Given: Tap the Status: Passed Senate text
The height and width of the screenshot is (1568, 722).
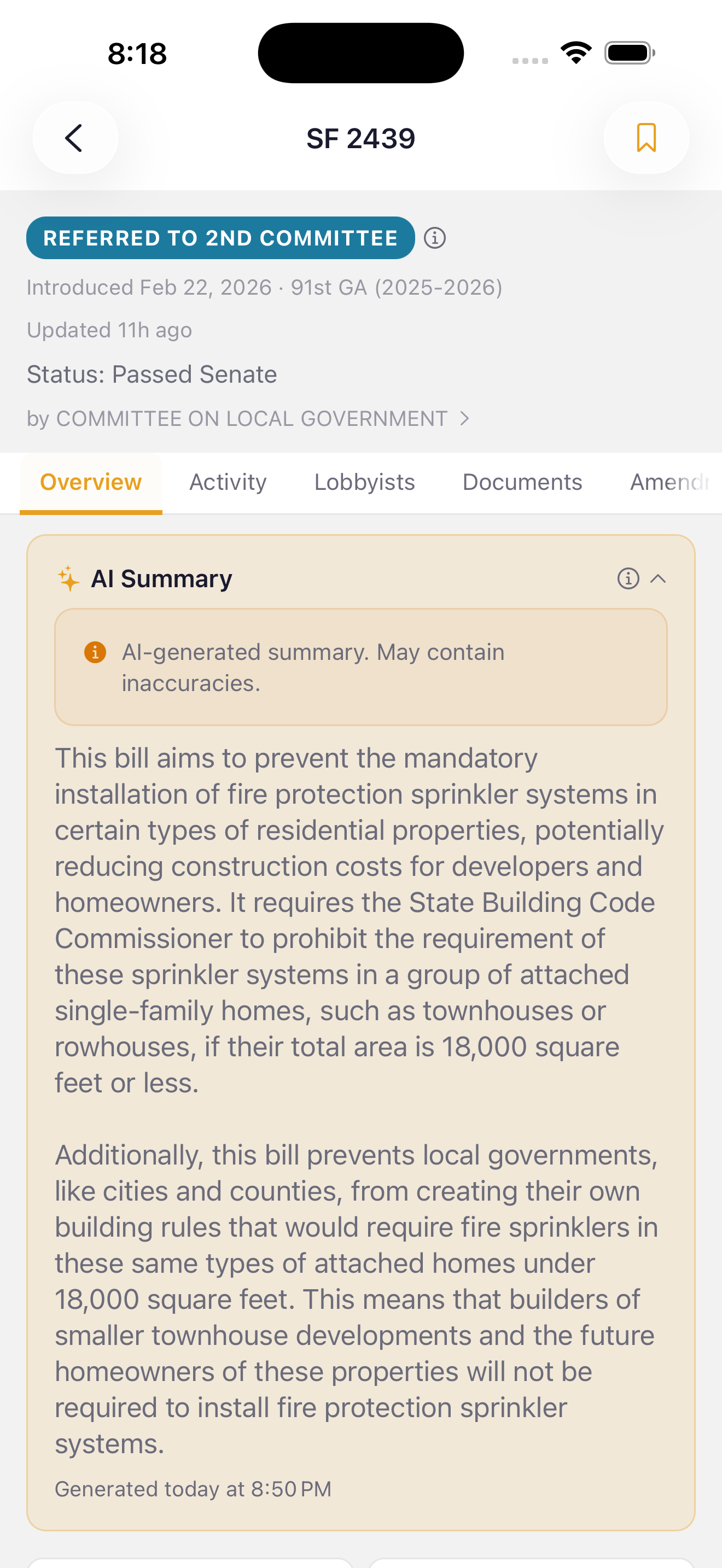Looking at the screenshot, I should point(151,374).
